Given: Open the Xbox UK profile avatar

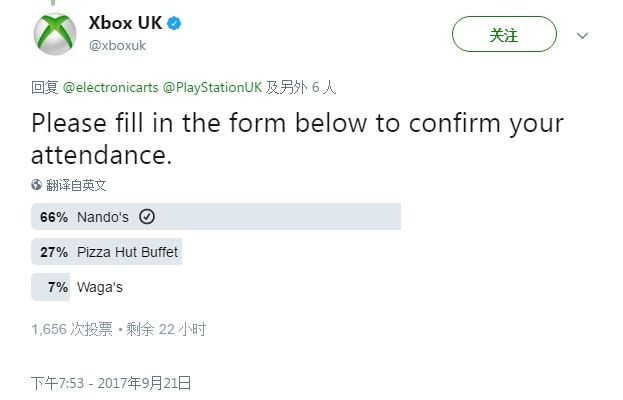Looking at the screenshot, I should [55, 34].
